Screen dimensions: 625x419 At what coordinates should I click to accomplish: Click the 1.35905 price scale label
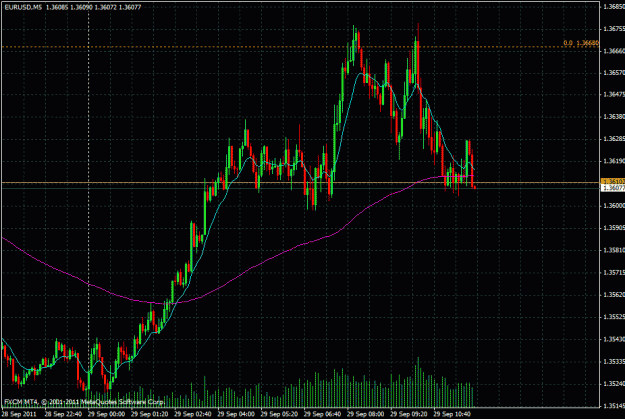tap(614, 228)
